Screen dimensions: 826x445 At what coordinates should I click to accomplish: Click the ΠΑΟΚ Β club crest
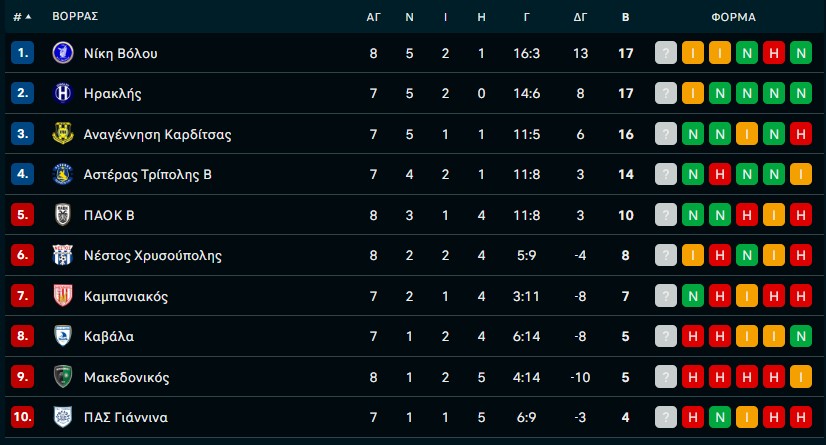(x=62, y=215)
